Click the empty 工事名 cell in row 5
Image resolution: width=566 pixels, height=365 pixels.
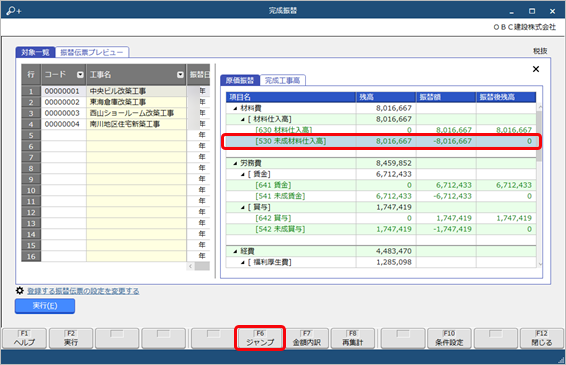click(136, 135)
